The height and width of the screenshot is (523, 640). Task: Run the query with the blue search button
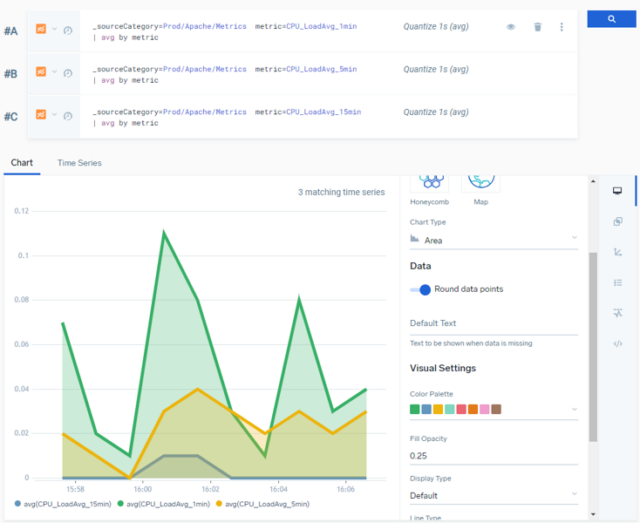click(611, 19)
